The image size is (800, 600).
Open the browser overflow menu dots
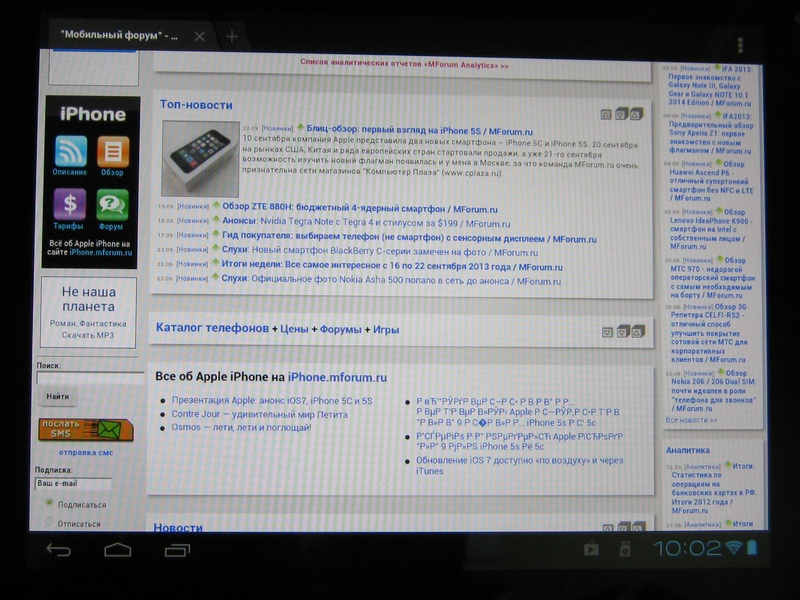pos(740,45)
